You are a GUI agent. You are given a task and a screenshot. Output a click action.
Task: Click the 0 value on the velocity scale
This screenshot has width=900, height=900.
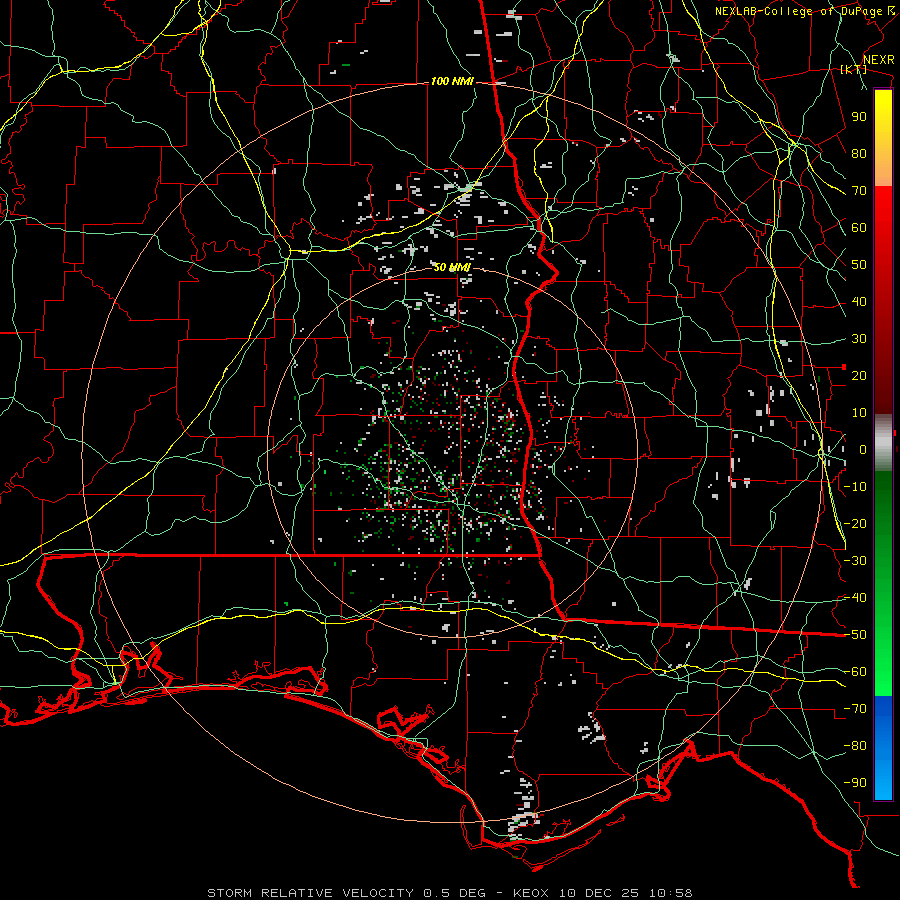(x=863, y=450)
